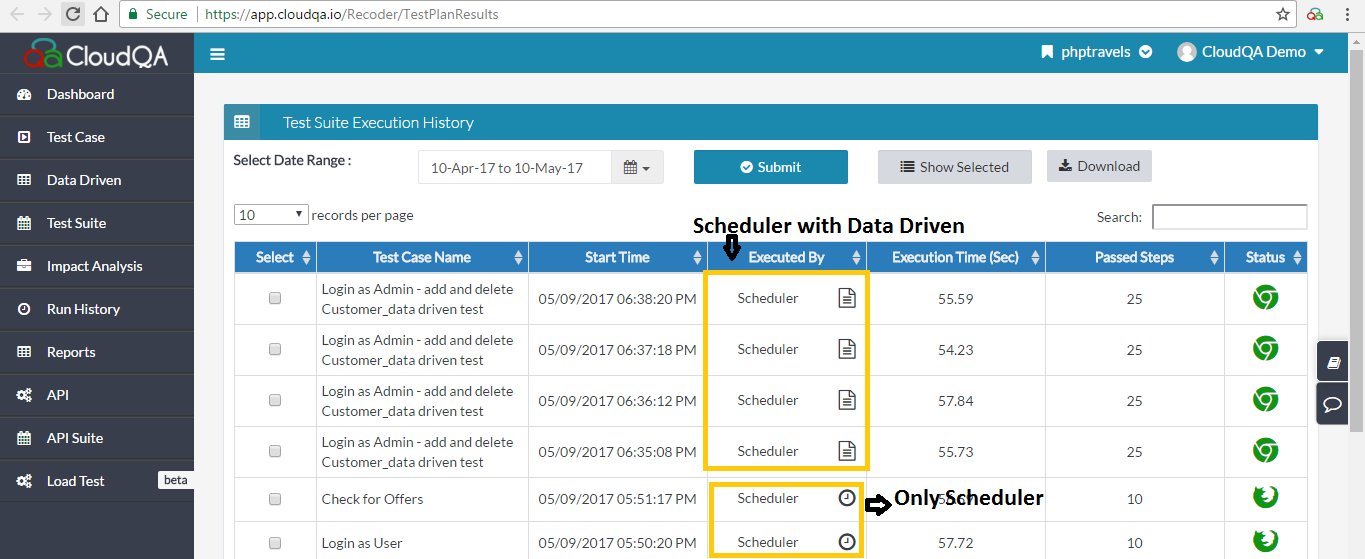Viewport: 1365px width, 559px height.
Task: Open the documentation book side icon
Action: pos(1333,363)
